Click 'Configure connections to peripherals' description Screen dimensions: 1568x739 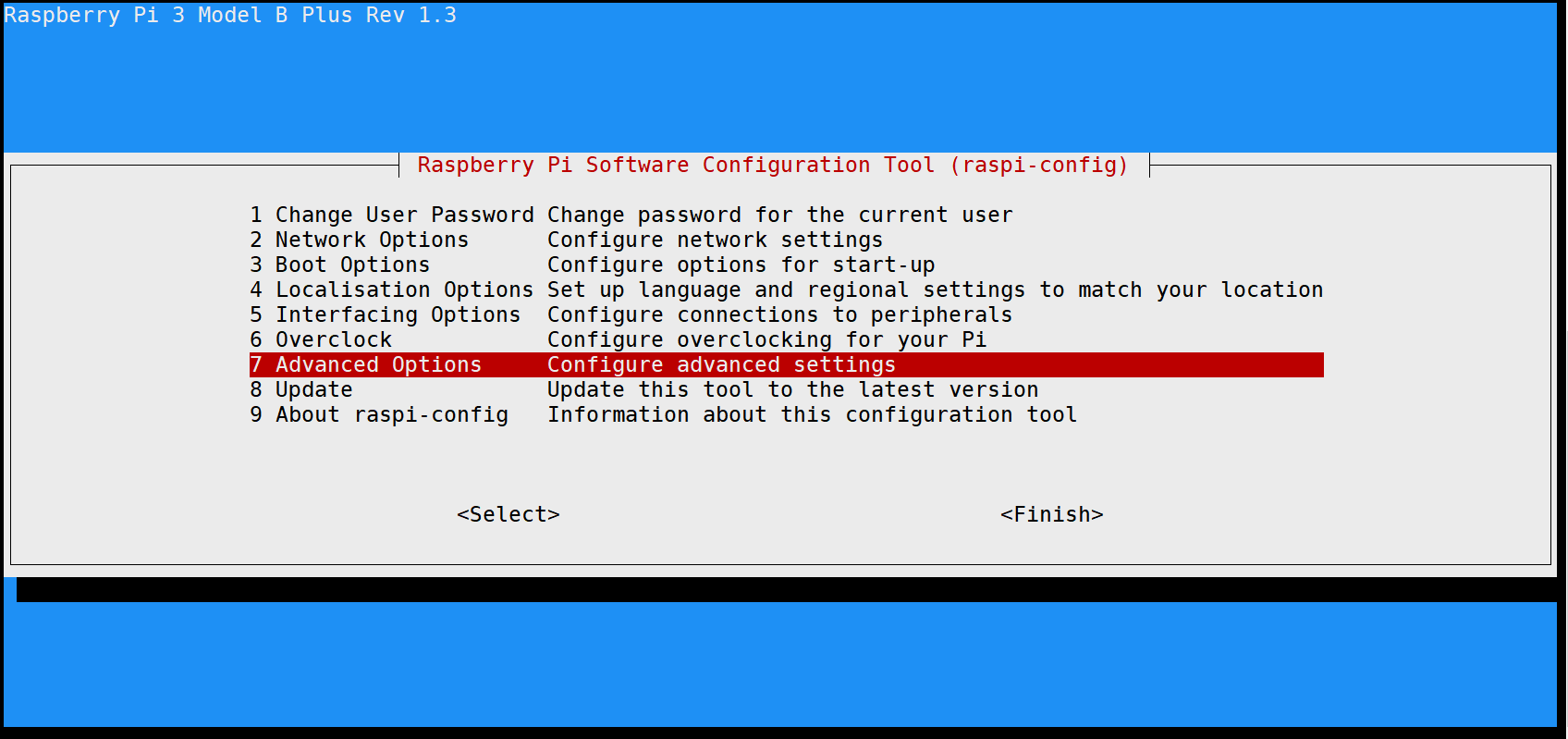[x=779, y=315]
